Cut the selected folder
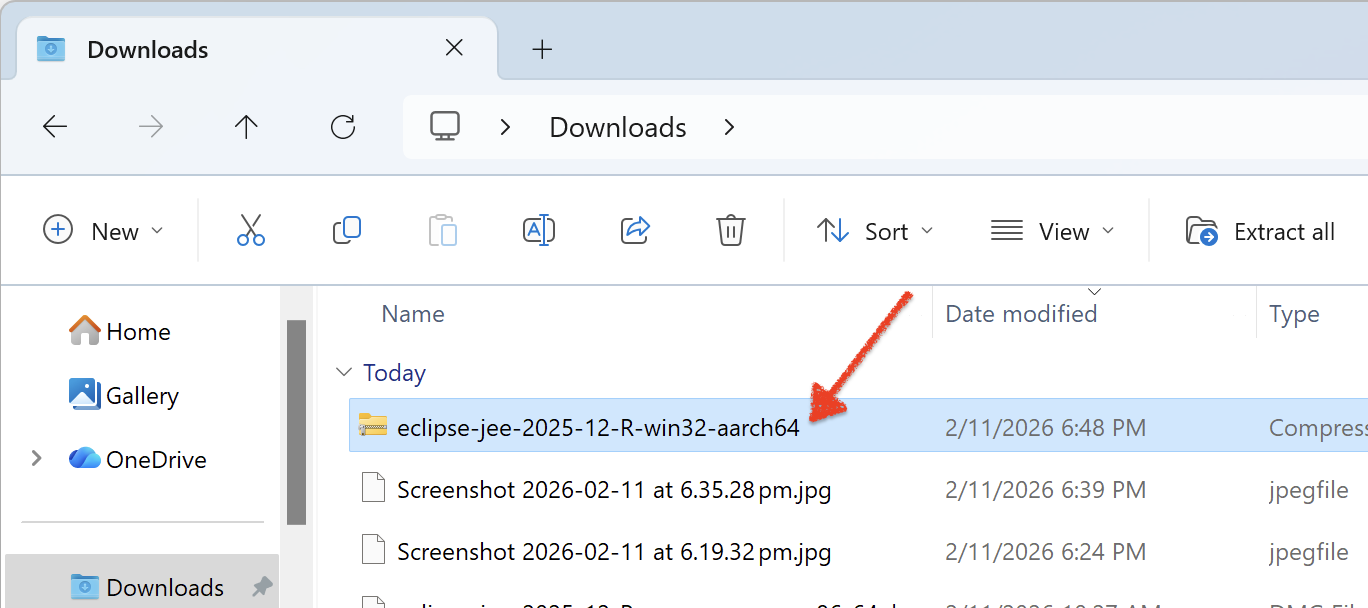Screen dimensions: 1368x608 (x=250, y=230)
